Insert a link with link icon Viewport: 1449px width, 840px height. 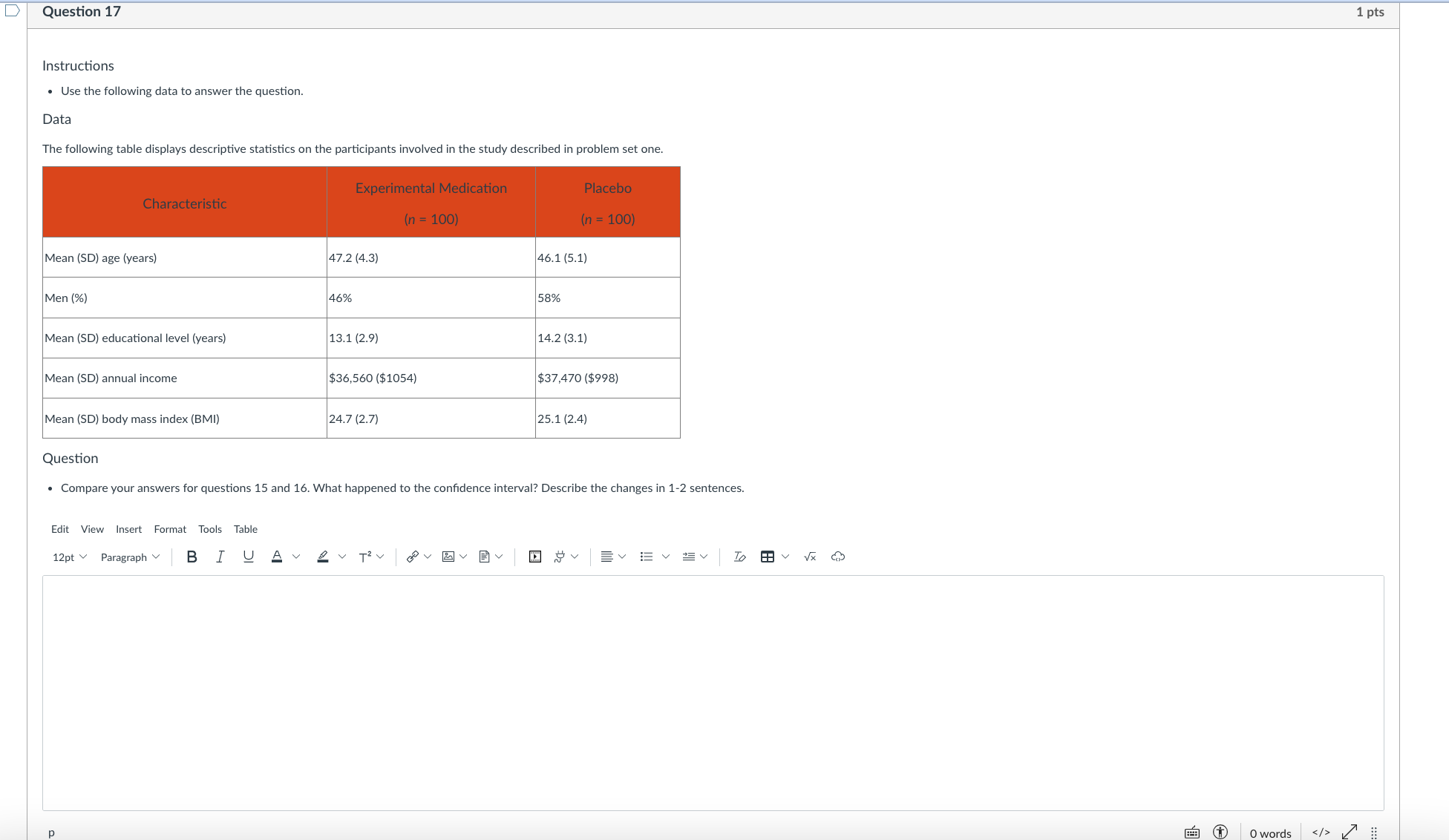tap(413, 557)
